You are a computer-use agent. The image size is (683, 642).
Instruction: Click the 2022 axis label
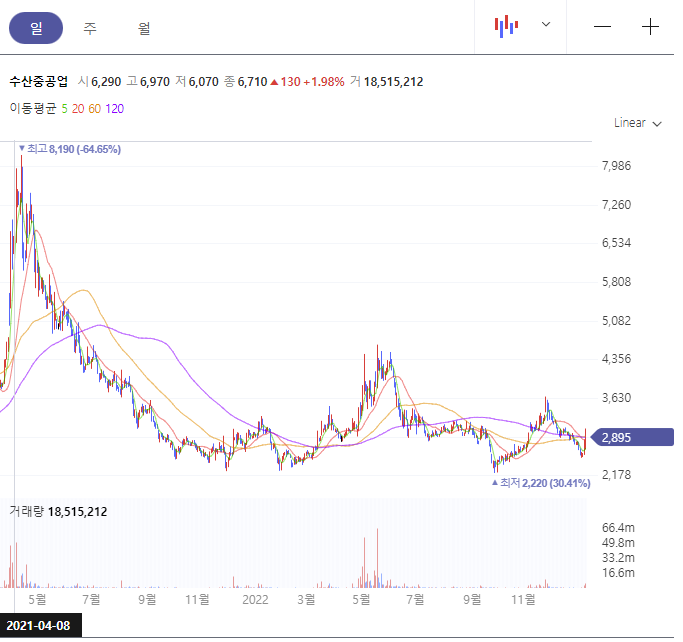pyautogui.click(x=255, y=600)
